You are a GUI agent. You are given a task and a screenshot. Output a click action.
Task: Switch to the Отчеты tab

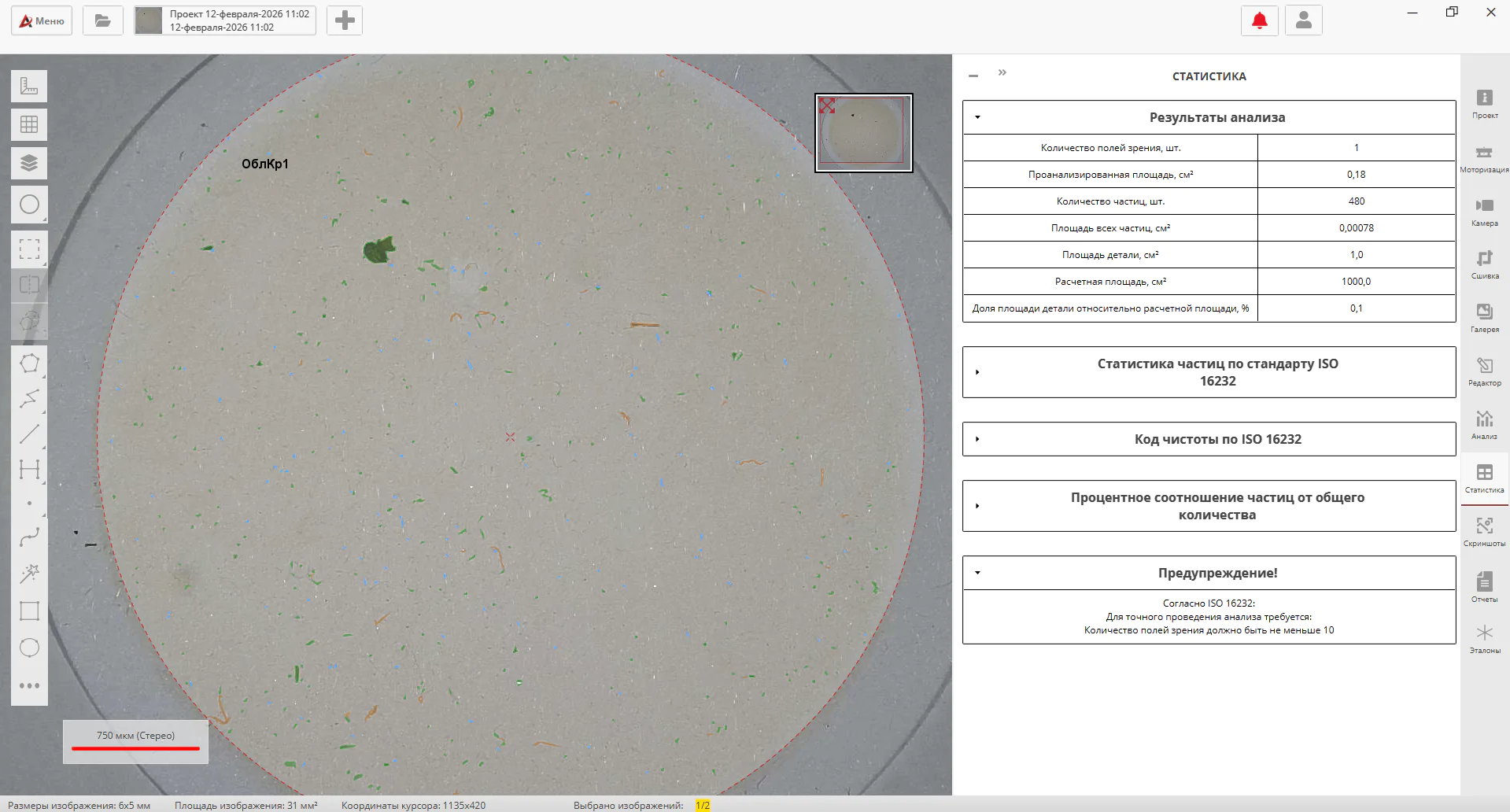1484,587
